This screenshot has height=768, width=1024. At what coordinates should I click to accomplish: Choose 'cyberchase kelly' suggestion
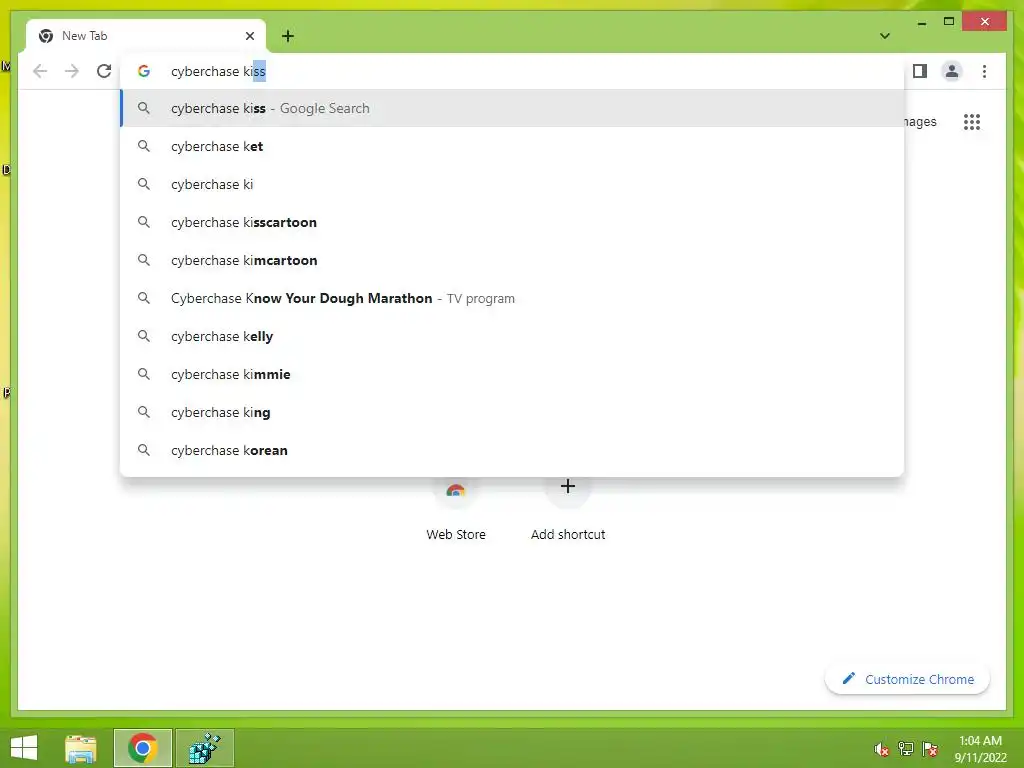tap(513, 336)
